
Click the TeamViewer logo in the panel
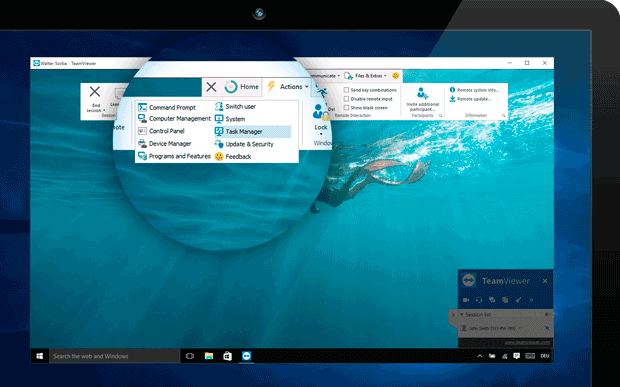[469, 281]
